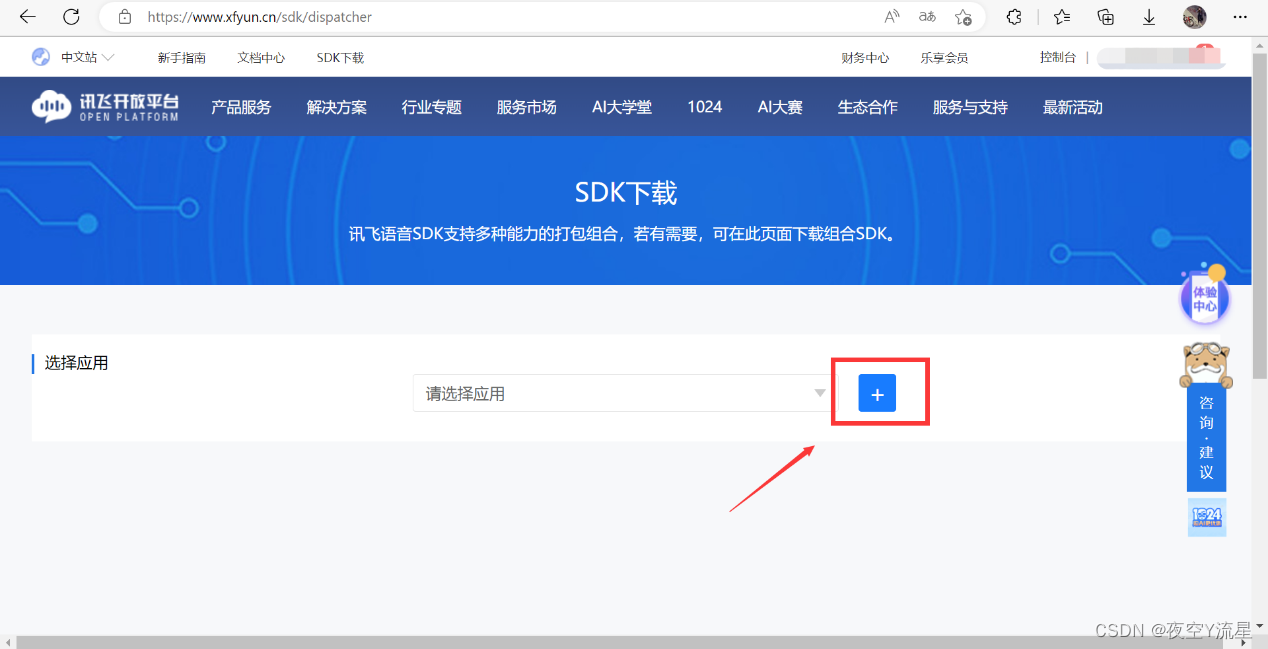1268x649 pixels.
Task: Click the lock site info icon
Action: [125, 17]
